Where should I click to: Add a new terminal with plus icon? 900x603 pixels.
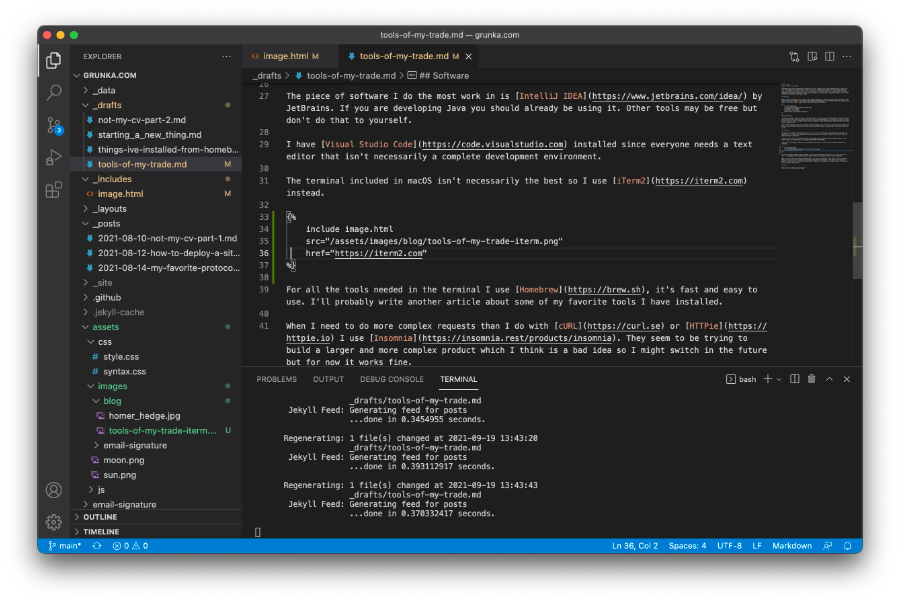point(767,379)
